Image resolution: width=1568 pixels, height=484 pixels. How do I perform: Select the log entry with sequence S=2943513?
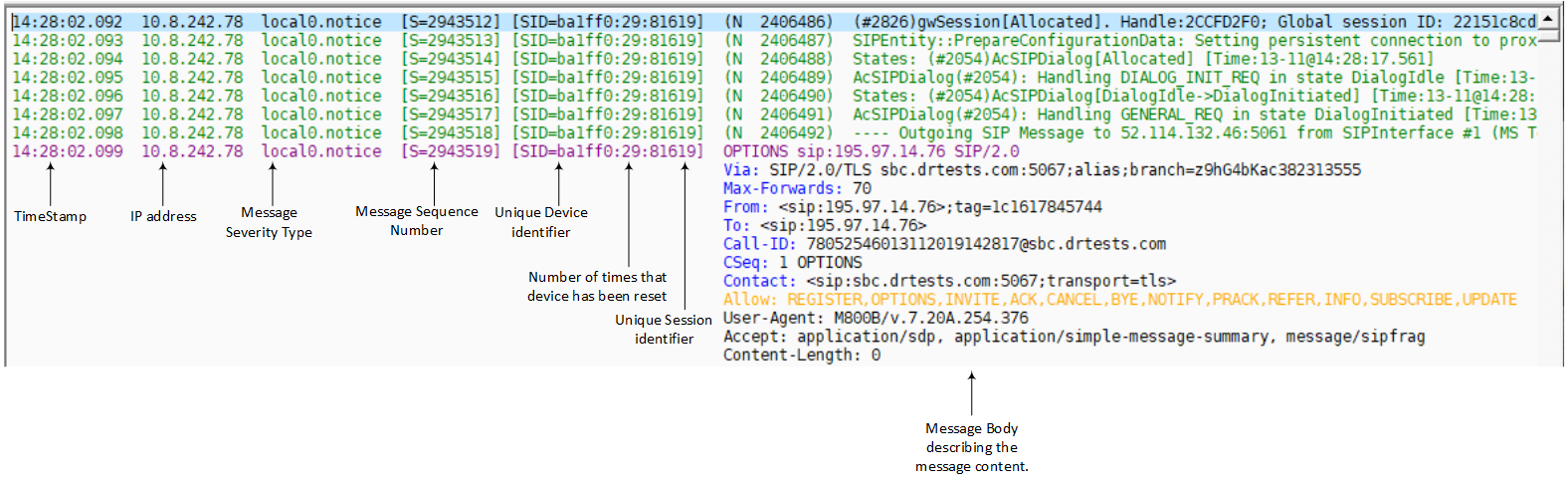[451, 41]
